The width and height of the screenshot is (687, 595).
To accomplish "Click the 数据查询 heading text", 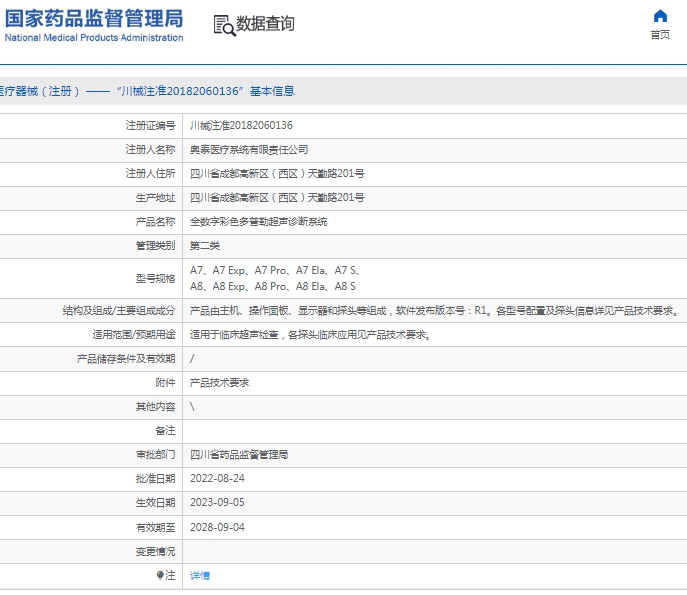I will point(265,24).
